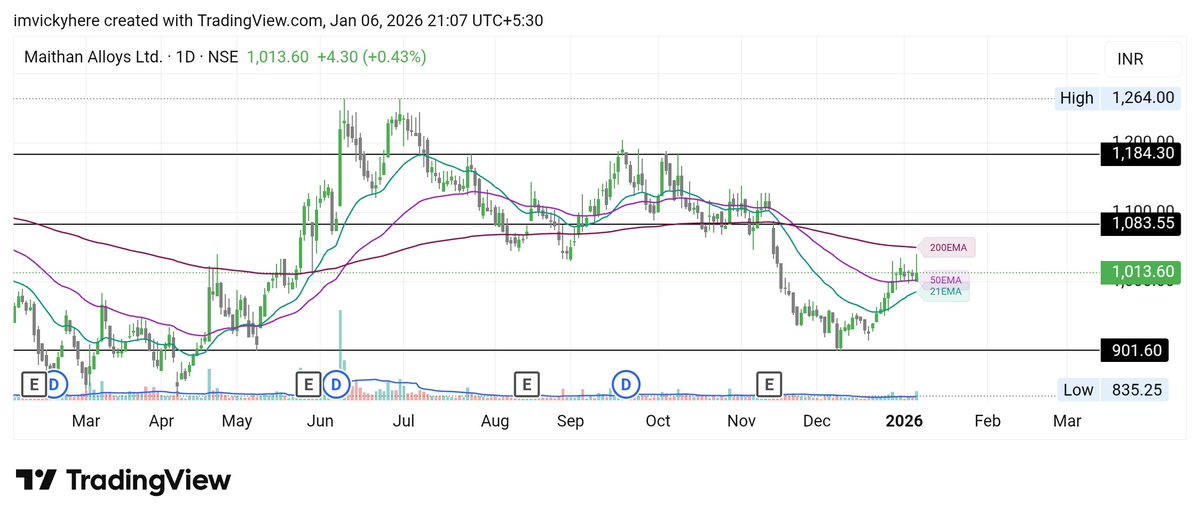Viewport: 1200px width, 521px height.
Task: Click the +4.30 (+0.43%) change value
Action: point(371,57)
